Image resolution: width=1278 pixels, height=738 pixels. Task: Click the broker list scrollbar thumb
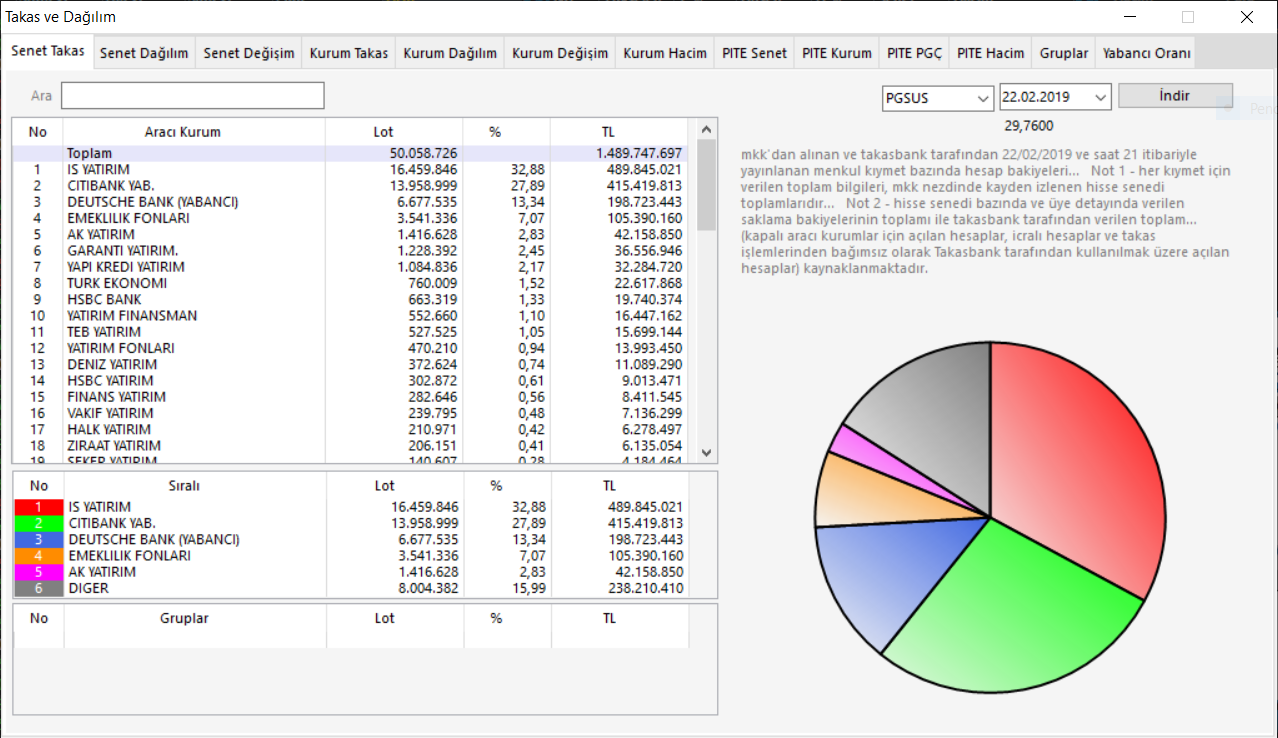pyautogui.click(x=706, y=185)
